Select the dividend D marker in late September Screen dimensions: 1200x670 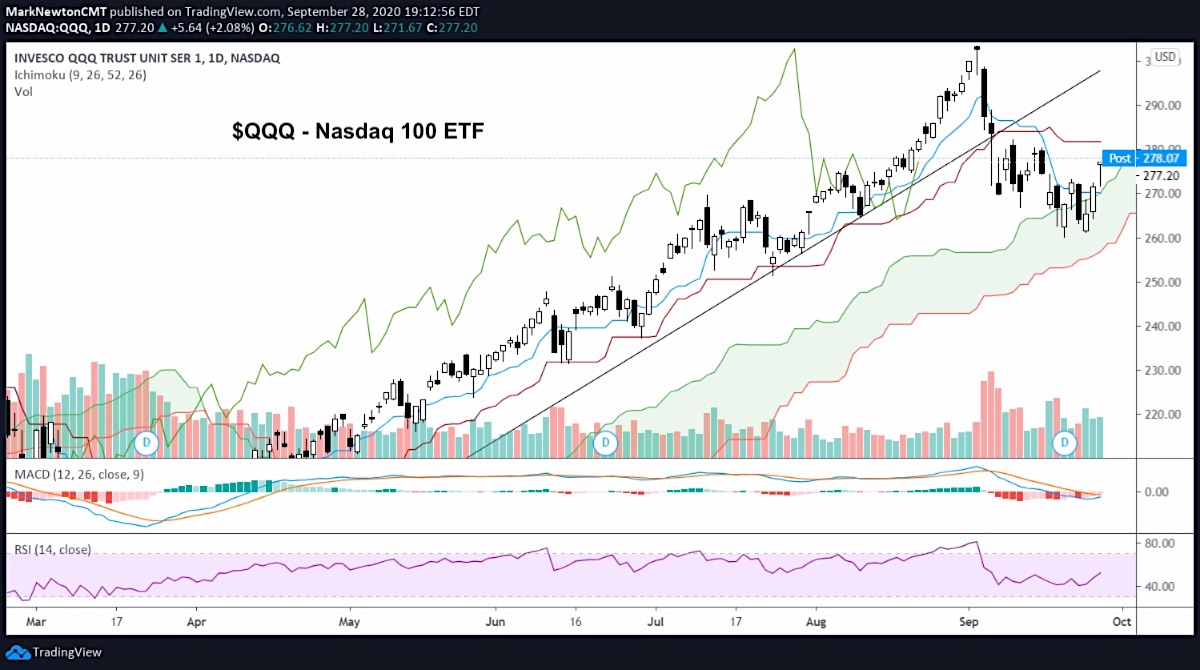(1066, 441)
